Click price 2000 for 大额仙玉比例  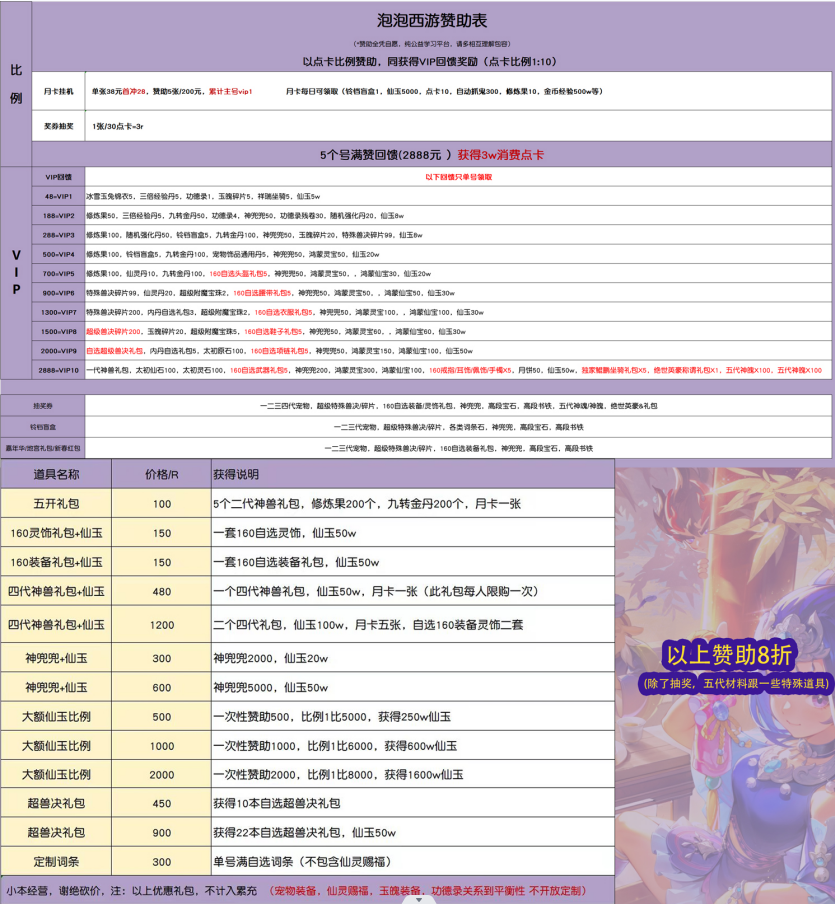coord(161,775)
